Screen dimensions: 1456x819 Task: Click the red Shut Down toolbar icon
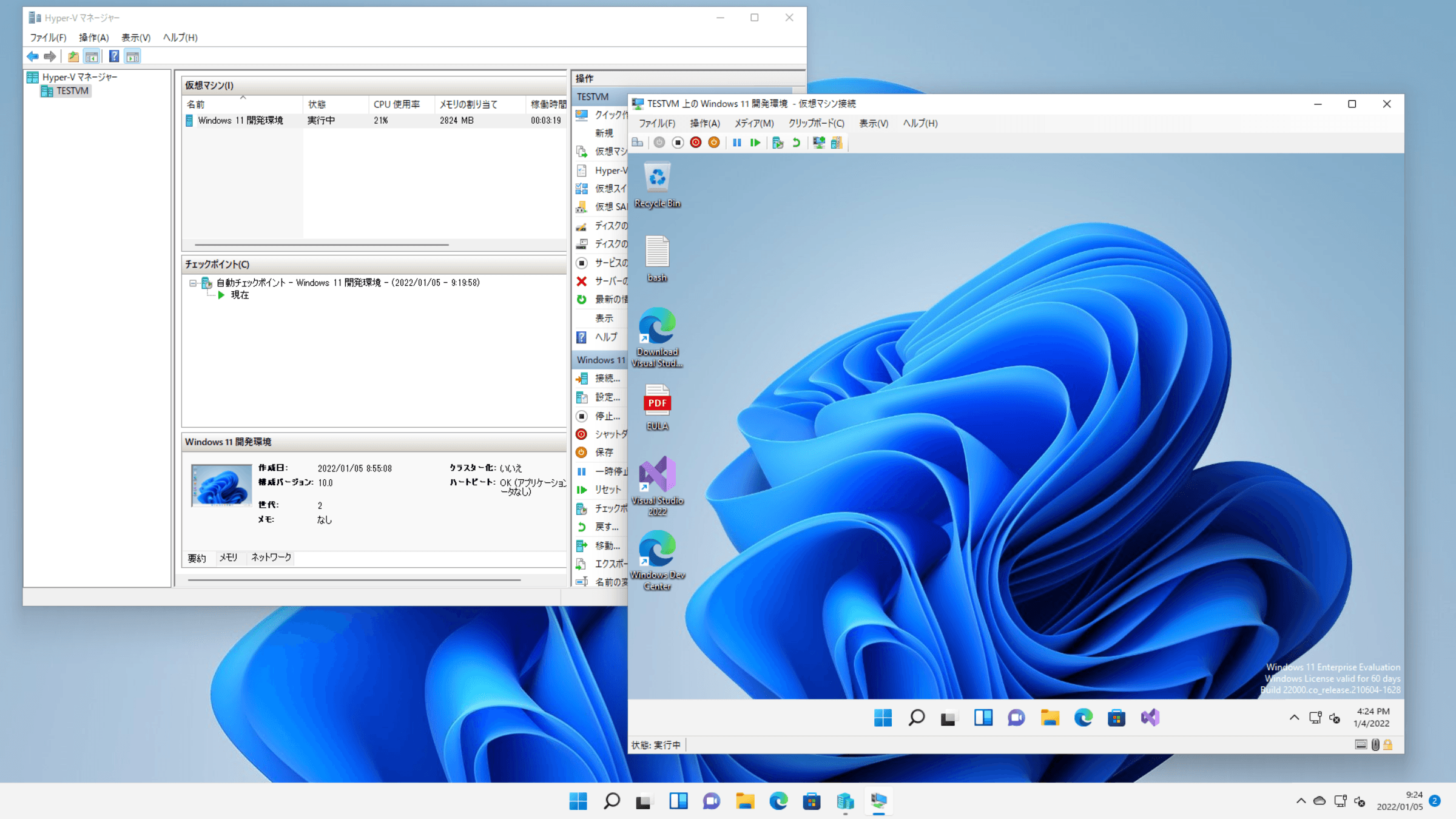[x=696, y=143]
